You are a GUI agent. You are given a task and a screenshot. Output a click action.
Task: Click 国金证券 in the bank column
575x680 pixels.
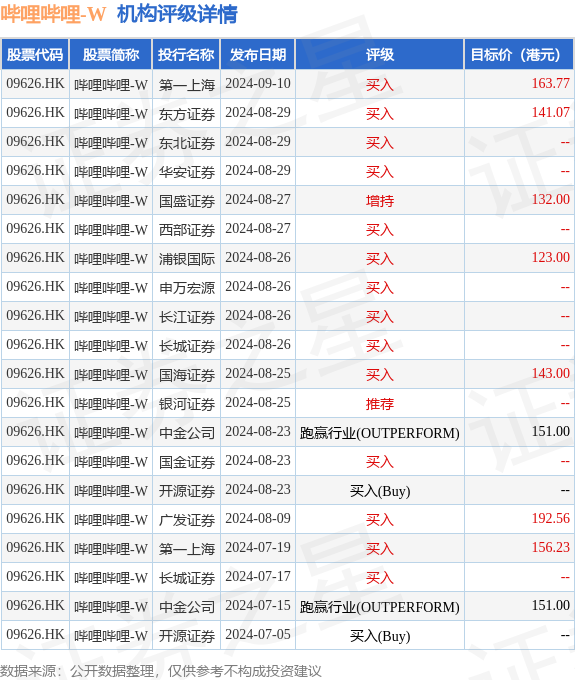point(186,462)
